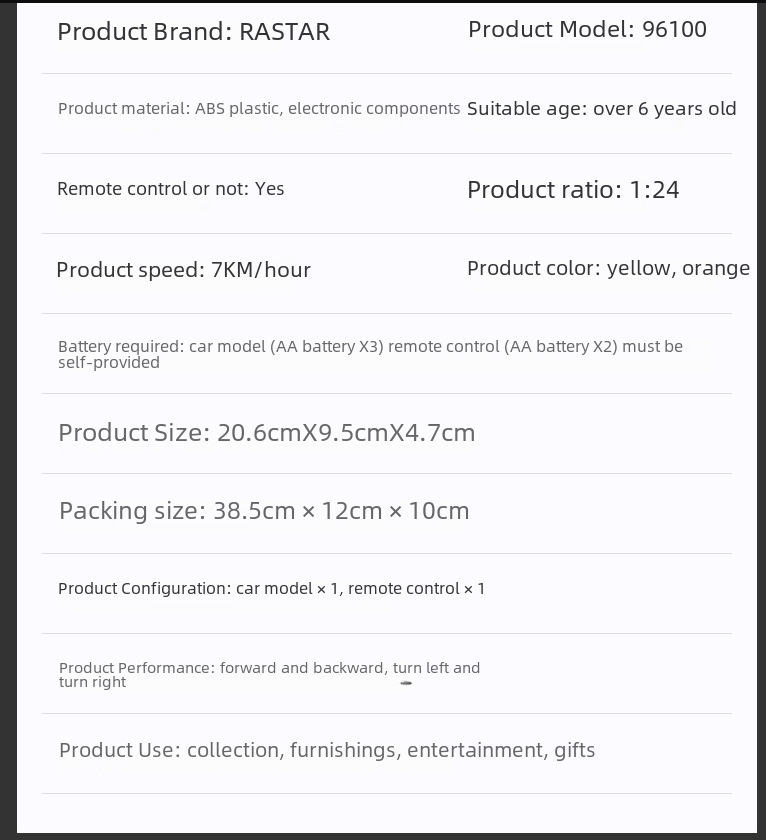
Task: Select the Suitable age specification
Action: coord(601,109)
